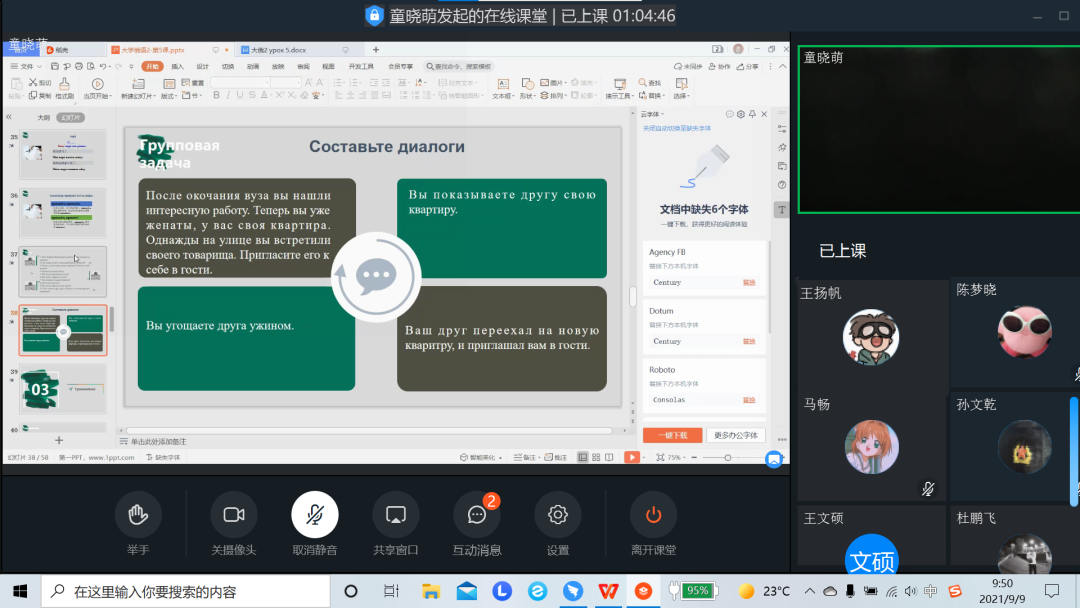Open the font size combo box
This screenshot has height=608, width=1080.
[286, 83]
